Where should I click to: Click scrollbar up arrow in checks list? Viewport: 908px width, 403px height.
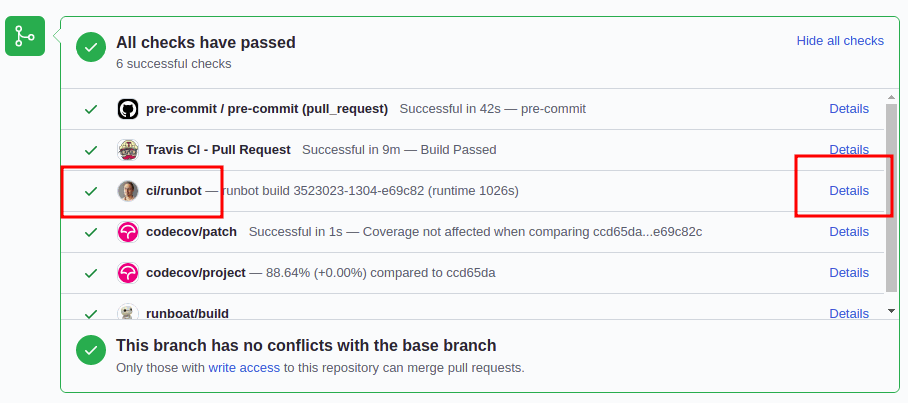[x=891, y=97]
